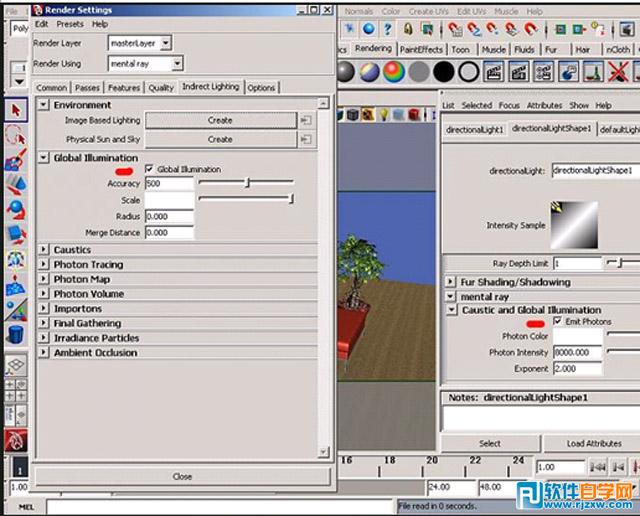Open the Render Layer masterLayer dropdown
The image size is (640, 516).
click(165, 42)
